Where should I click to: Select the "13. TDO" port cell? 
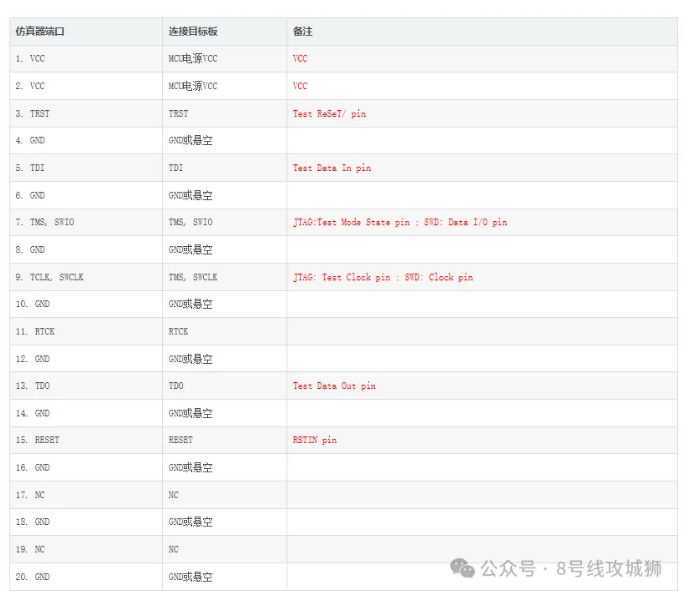32,386
